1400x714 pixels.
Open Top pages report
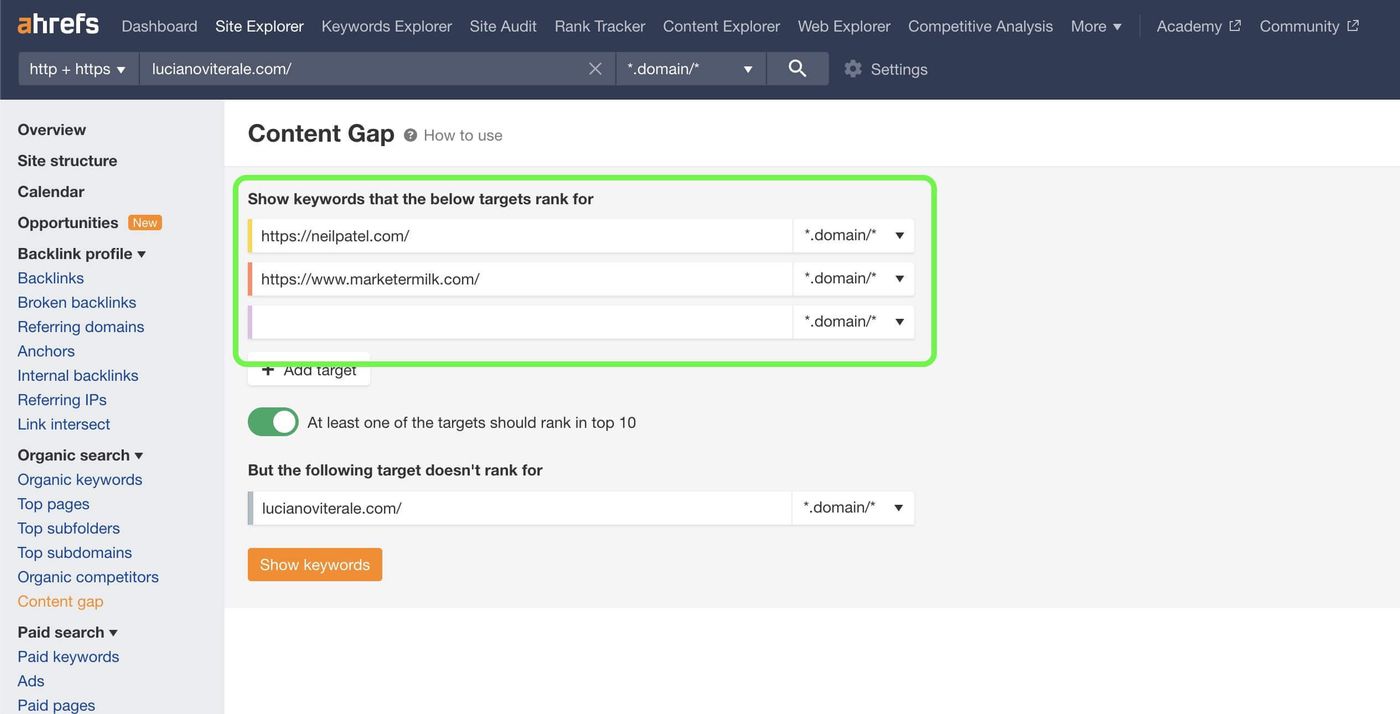54,504
